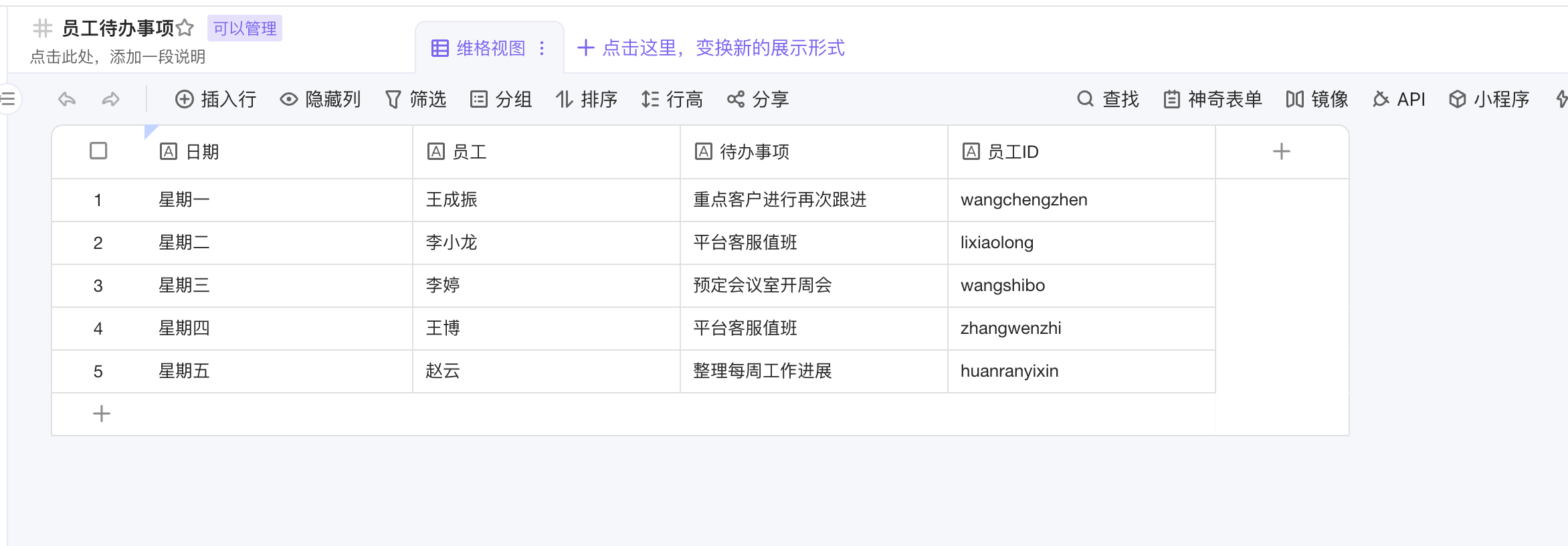The width and height of the screenshot is (1568, 546).
Task: Open the 隐藏列 hide columns option
Action: pos(320,100)
